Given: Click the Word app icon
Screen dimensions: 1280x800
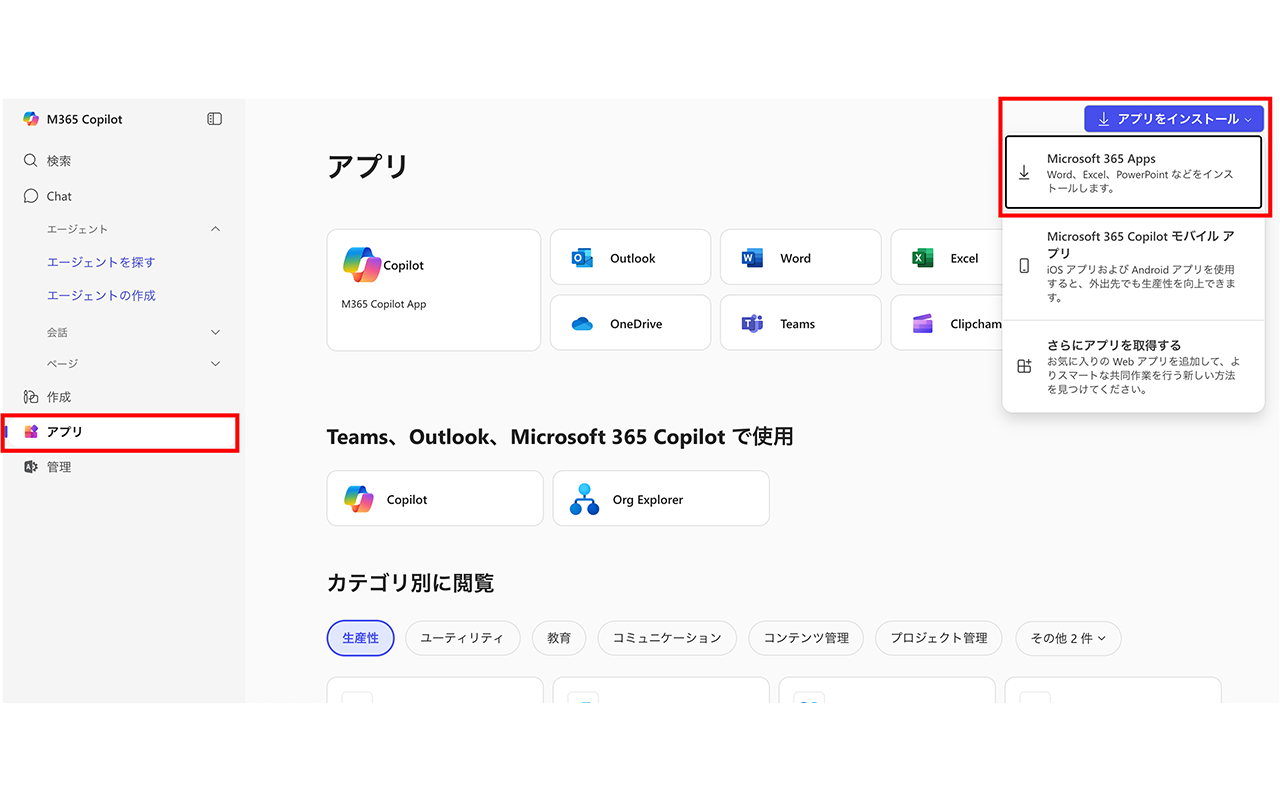Looking at the screenshot, I should (752, 258).
